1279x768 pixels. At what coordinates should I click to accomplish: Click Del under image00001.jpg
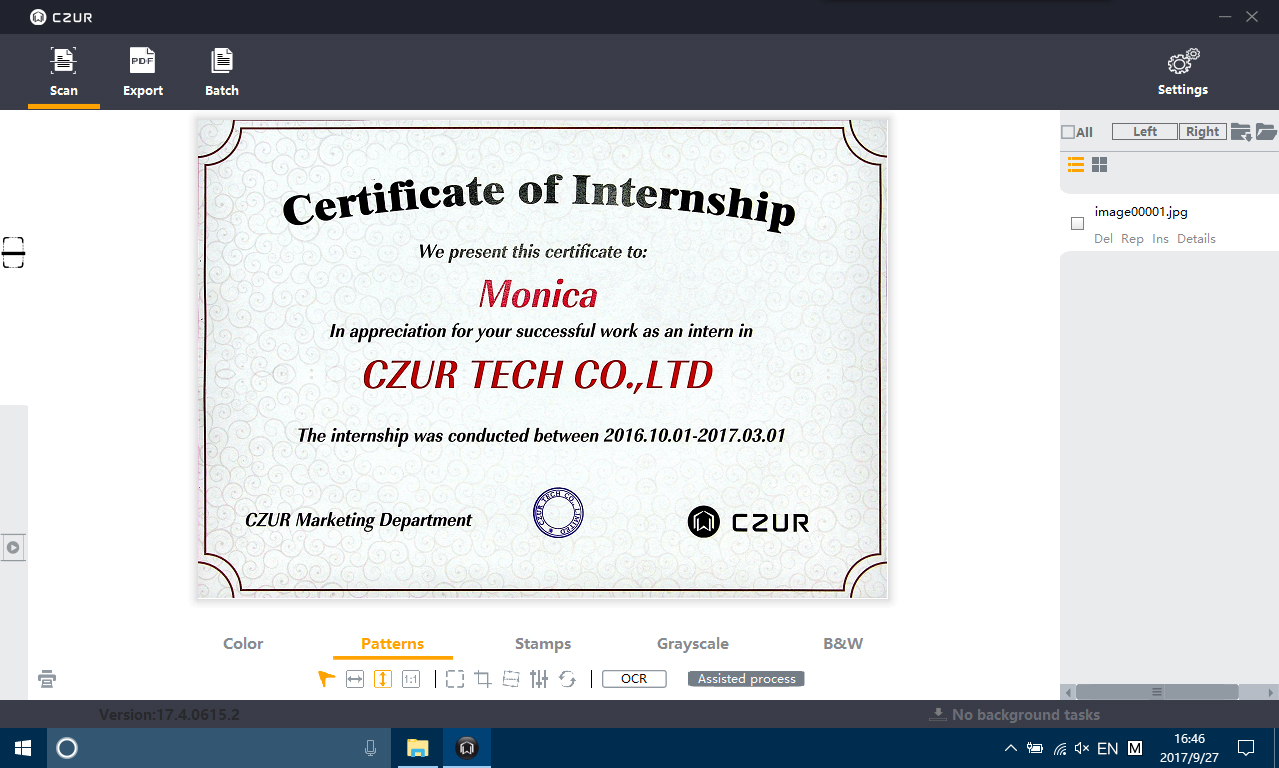(x=1103, y=239)
